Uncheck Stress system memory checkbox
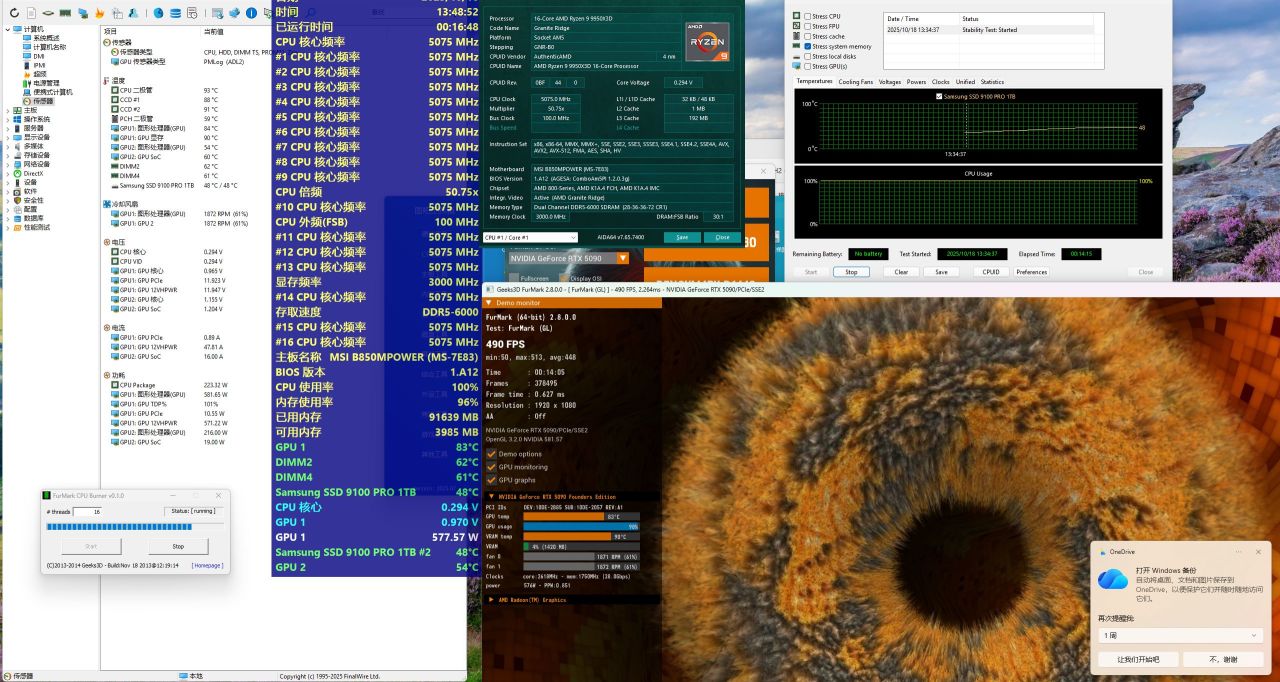This screenshot has width=1280, height=682. point(808,46)
